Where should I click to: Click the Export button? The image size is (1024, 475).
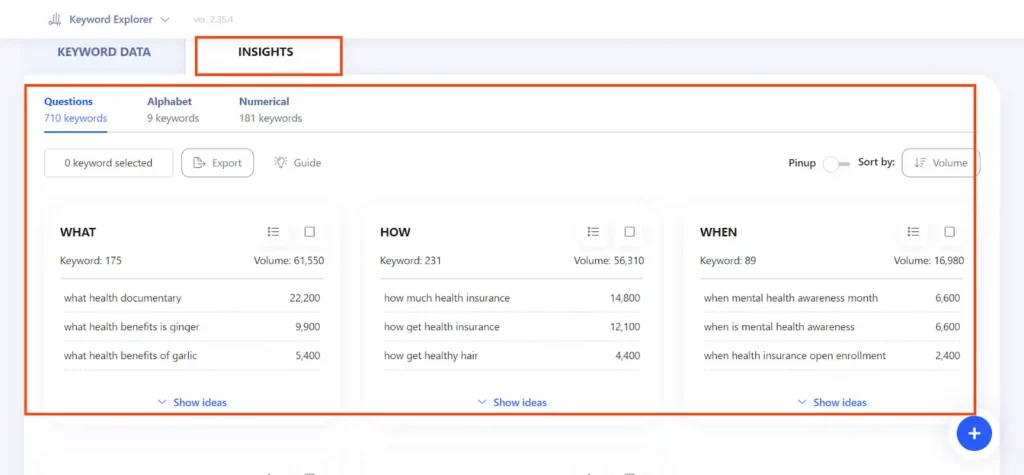click(x=217, y=163)
